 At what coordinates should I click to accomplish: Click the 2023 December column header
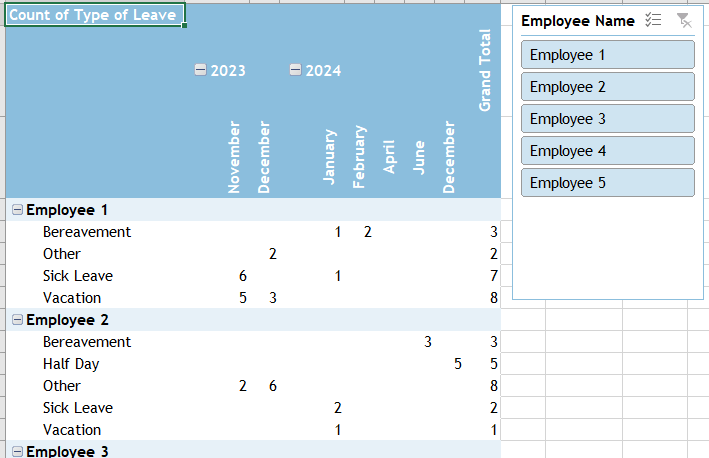point(264,157)
